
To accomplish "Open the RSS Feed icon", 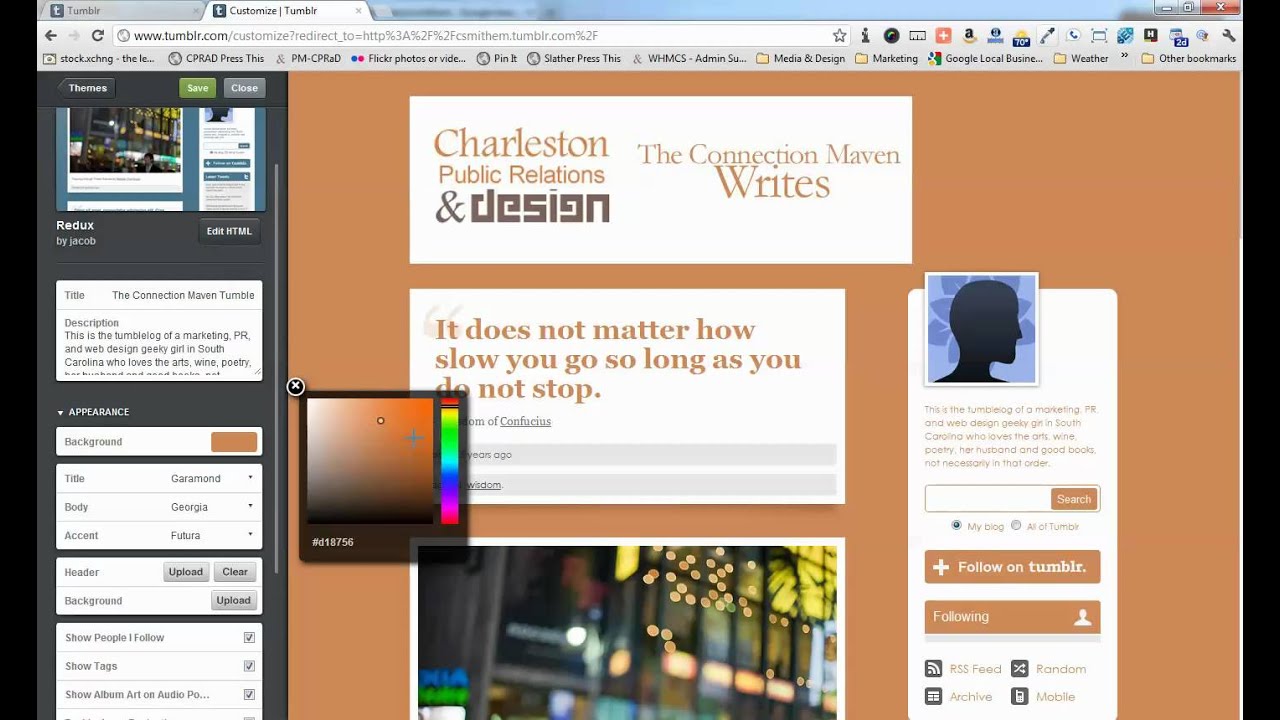I will tap(933, 668).
